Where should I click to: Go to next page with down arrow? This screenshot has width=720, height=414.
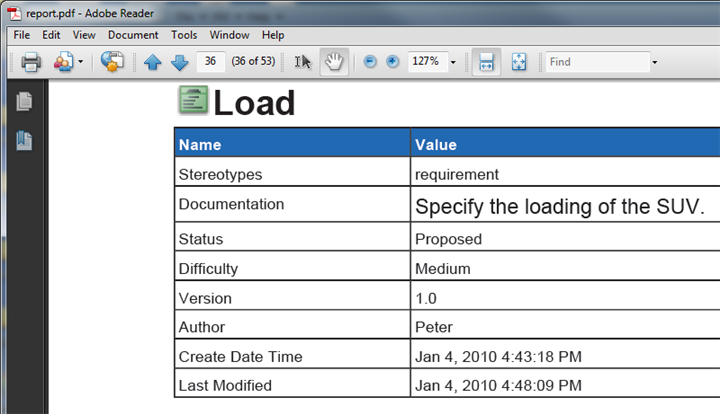coord(180,62)
